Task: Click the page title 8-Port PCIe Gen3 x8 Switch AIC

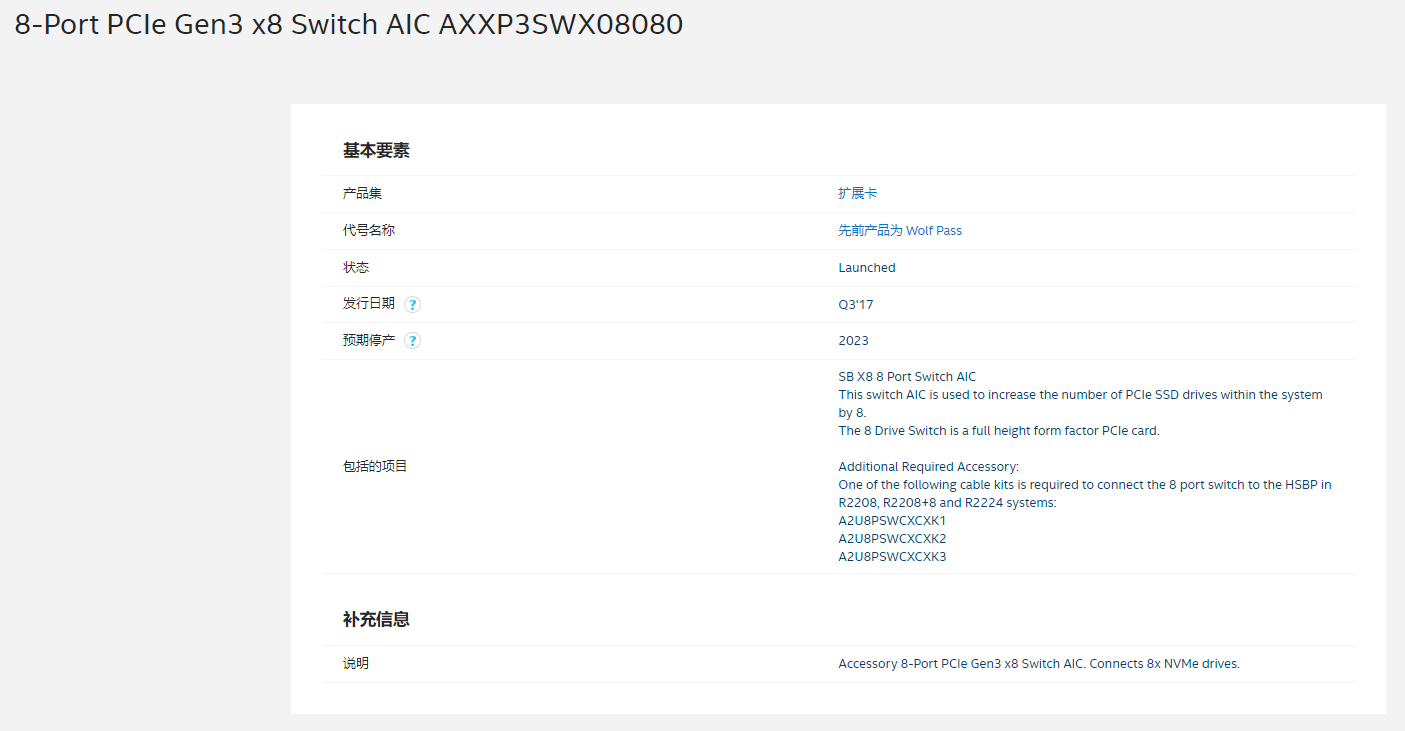Action: (349, 24)
